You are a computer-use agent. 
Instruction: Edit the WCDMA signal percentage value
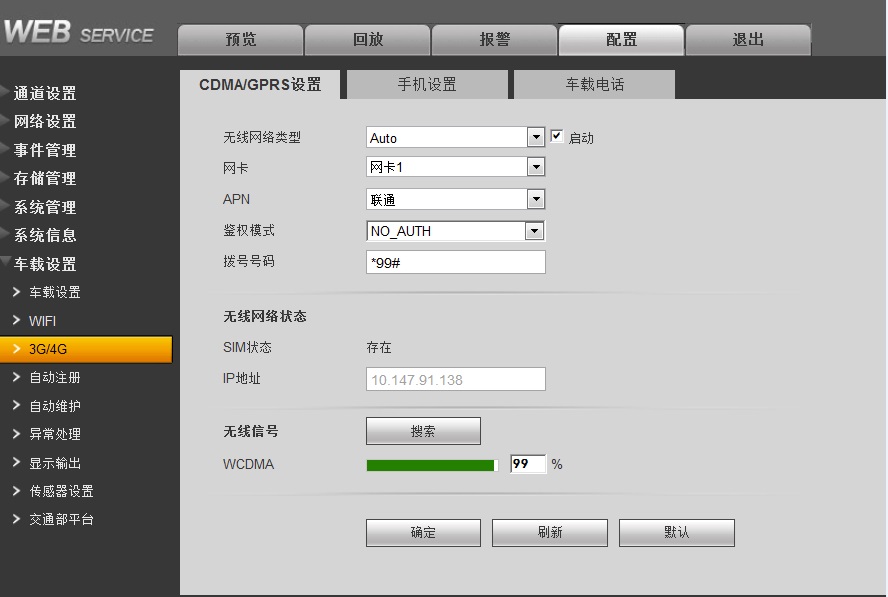click(527, 464)
